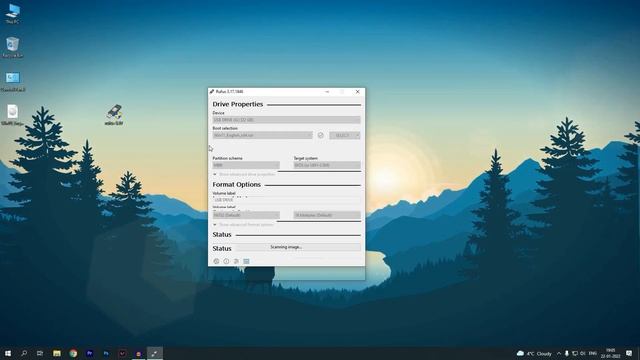Close the Rufus window
This screenshot has width=640, height=360.
pyautogui.click(x=358, y=92)
